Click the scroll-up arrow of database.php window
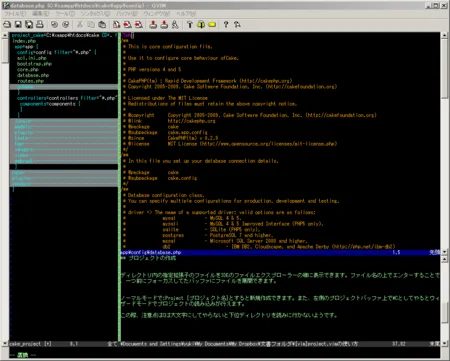 click(444, 35)
